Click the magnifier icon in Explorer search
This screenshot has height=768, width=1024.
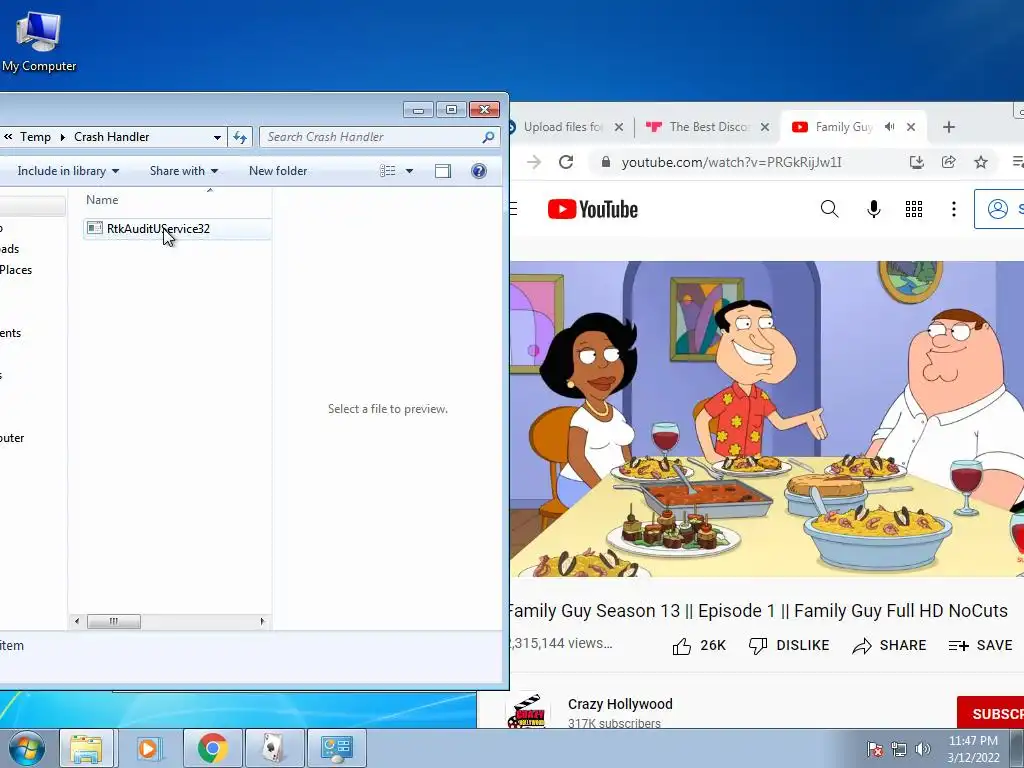(x=488, y=137)
